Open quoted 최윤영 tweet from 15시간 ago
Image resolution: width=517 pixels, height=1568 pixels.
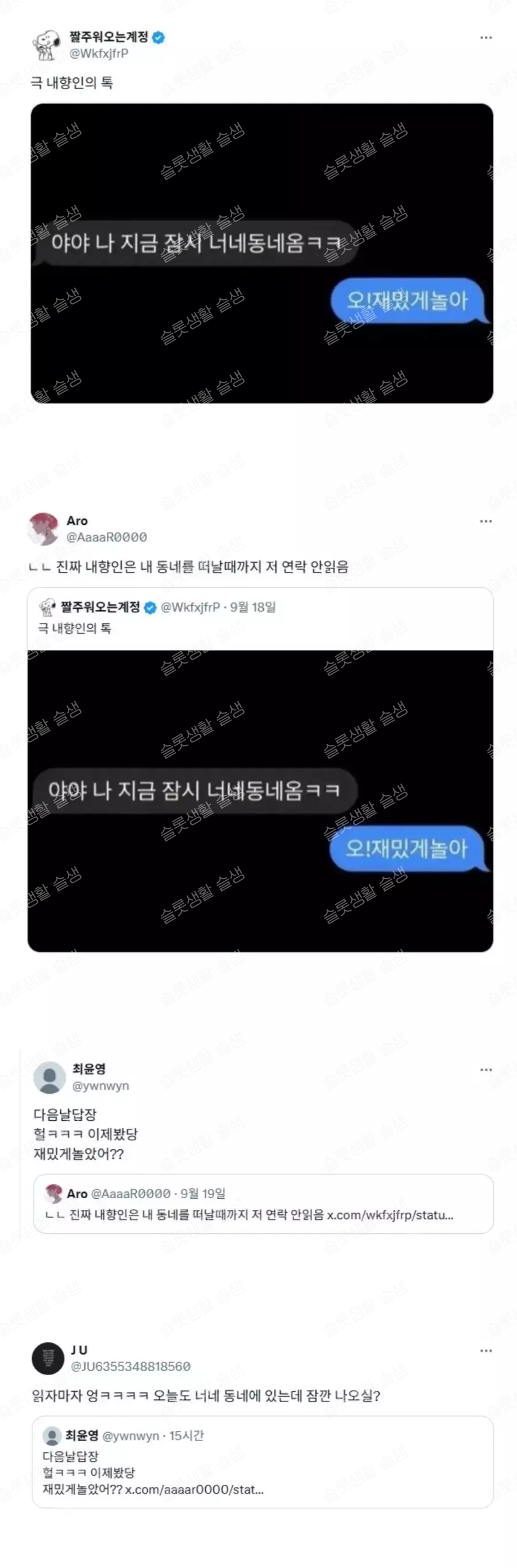click(263, 1461)
